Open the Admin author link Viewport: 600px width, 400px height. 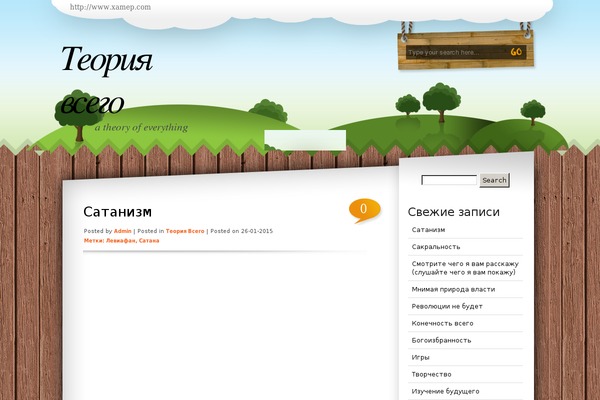pos(123,231)
